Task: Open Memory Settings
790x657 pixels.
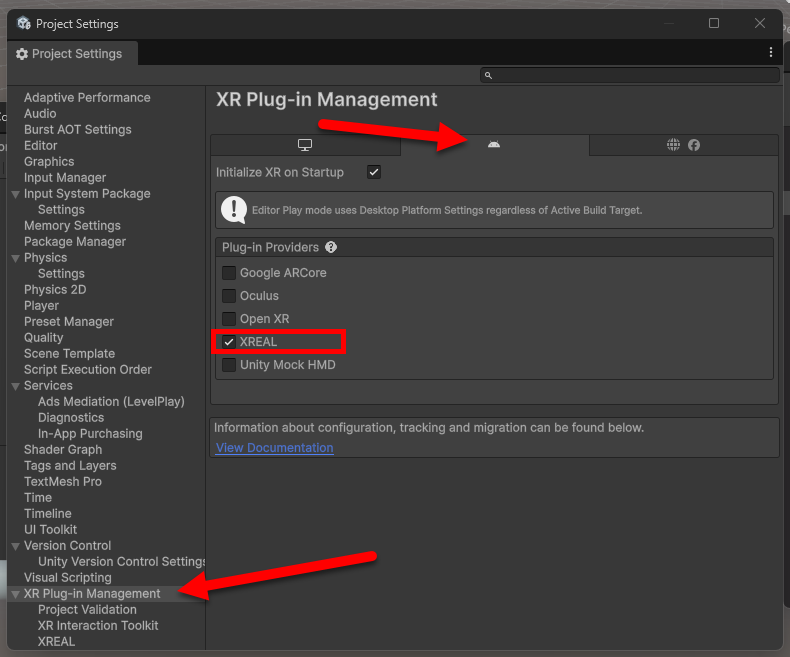Action: 72,226
